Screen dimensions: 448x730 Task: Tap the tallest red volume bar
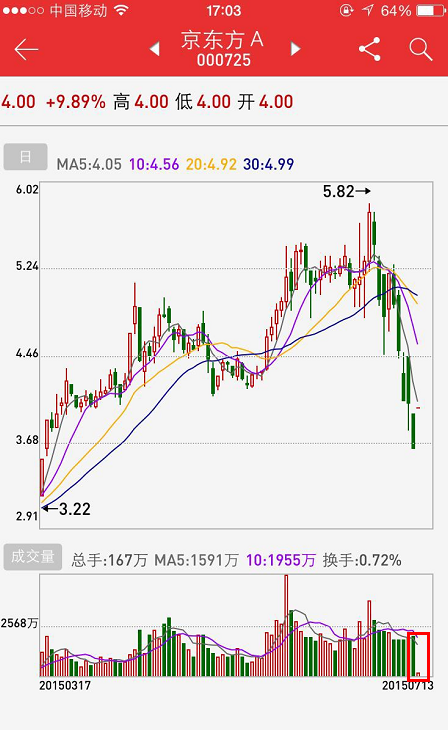286,625
